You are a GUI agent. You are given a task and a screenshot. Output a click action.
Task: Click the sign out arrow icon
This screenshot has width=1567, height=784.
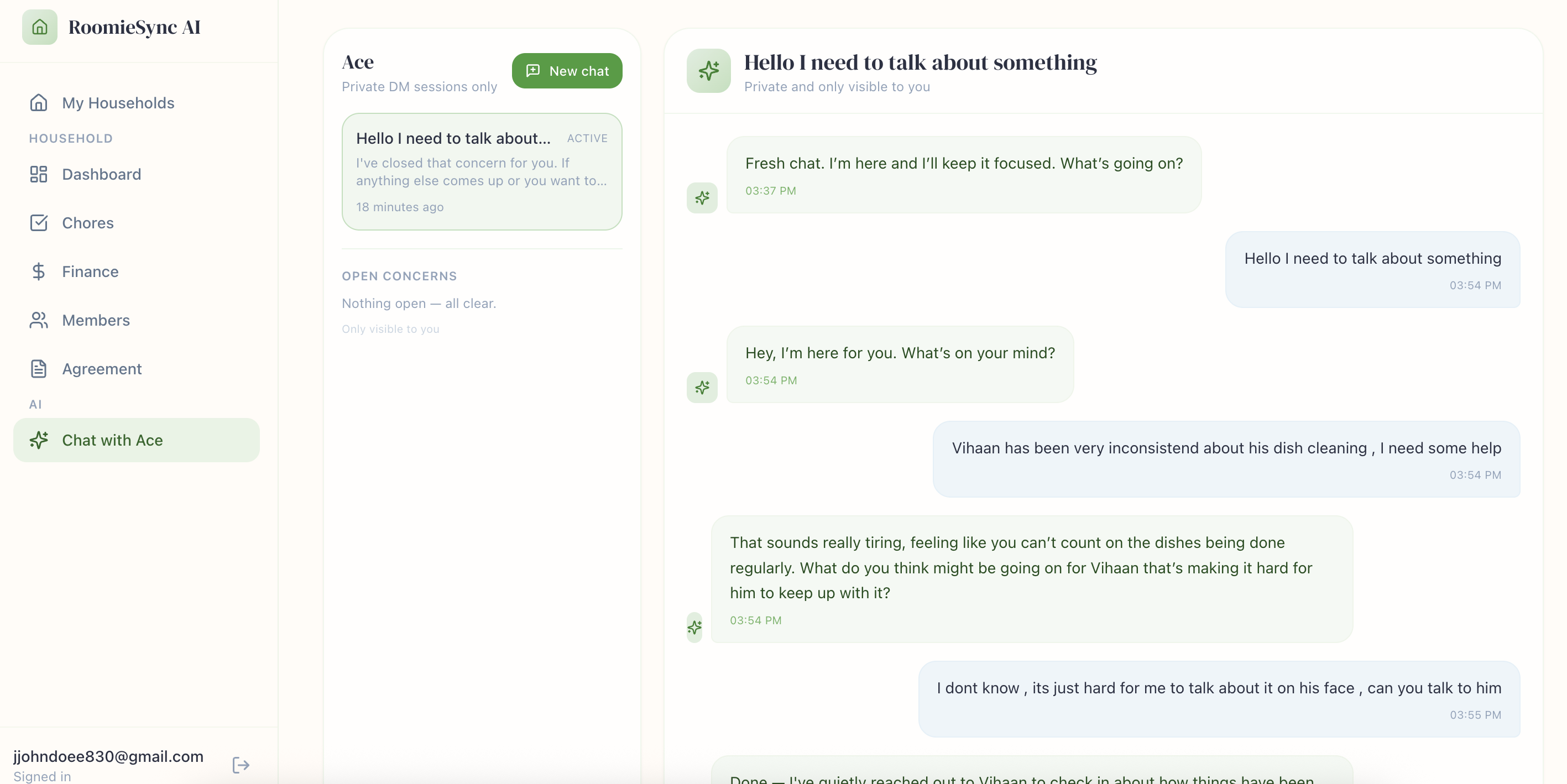[x=241, y=765]
